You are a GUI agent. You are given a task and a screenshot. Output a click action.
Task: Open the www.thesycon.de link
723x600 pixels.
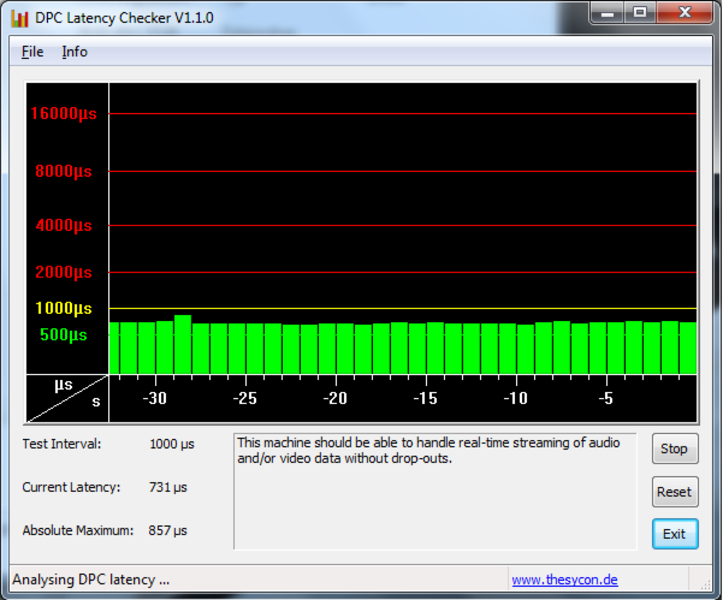pos(564,580)
